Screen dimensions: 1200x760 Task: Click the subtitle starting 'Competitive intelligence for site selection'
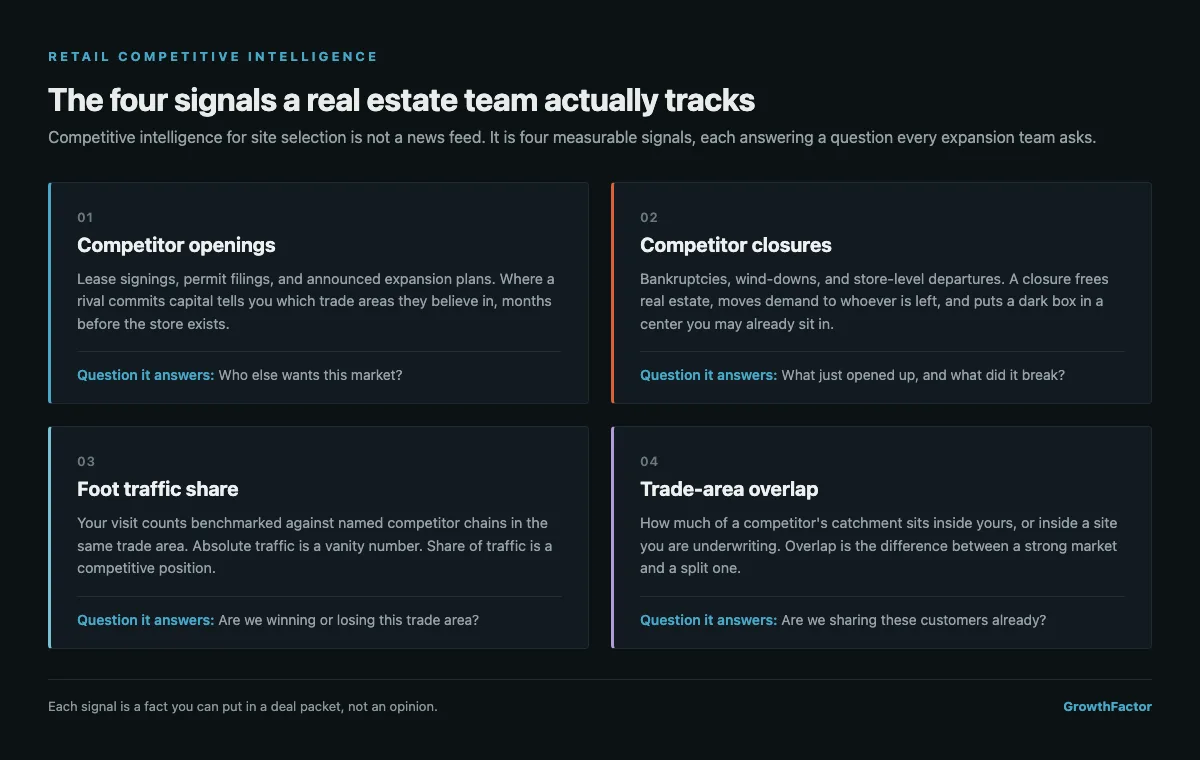(x=572, y=137)
